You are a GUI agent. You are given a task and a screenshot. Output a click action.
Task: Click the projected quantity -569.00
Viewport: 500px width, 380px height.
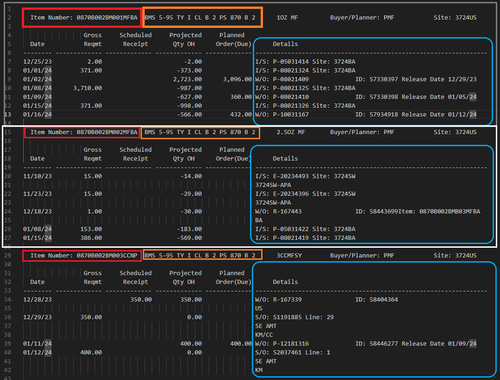(x=189, y=238)
